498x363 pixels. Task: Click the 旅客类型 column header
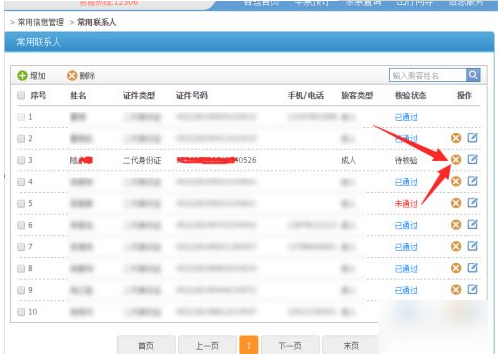point(357,96)
